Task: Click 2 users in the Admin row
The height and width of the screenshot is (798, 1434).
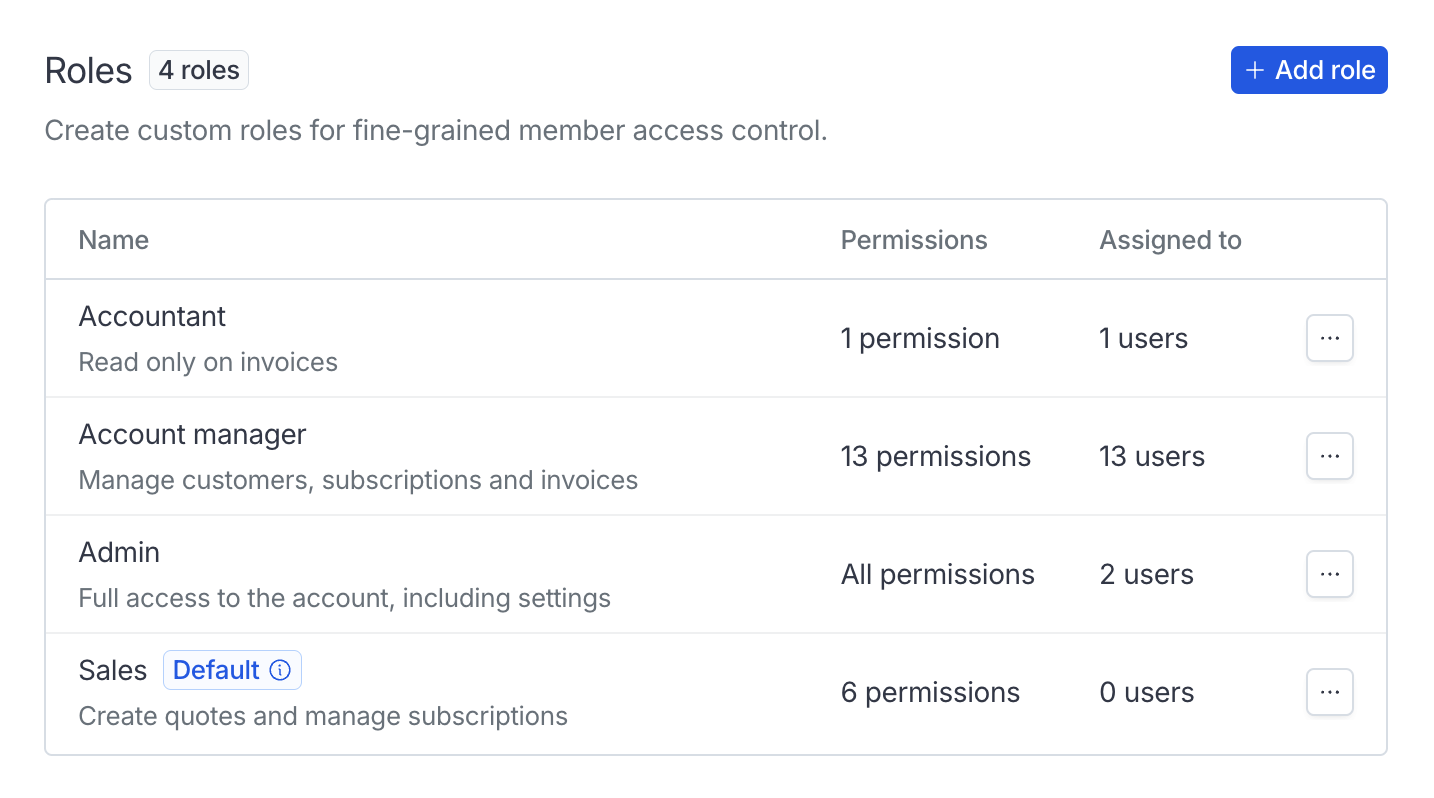Action: click(x=1146, y=574)
